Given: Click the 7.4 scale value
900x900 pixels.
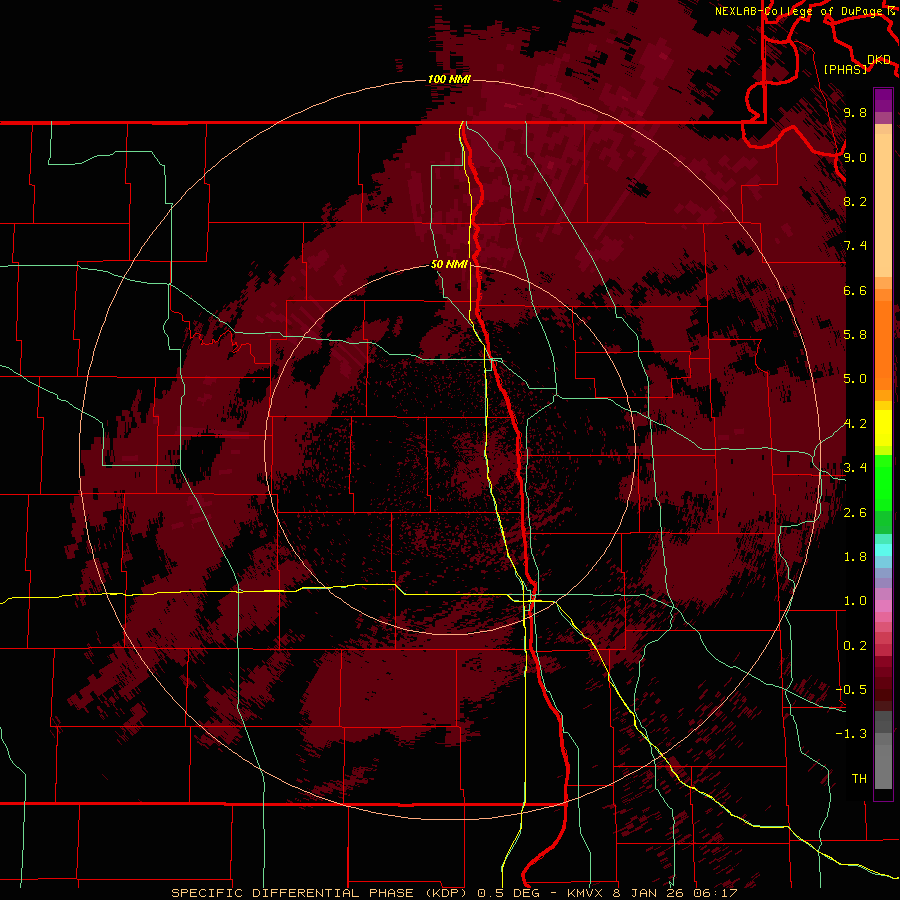Looking at the screenshot, I should tap(855, 246).
